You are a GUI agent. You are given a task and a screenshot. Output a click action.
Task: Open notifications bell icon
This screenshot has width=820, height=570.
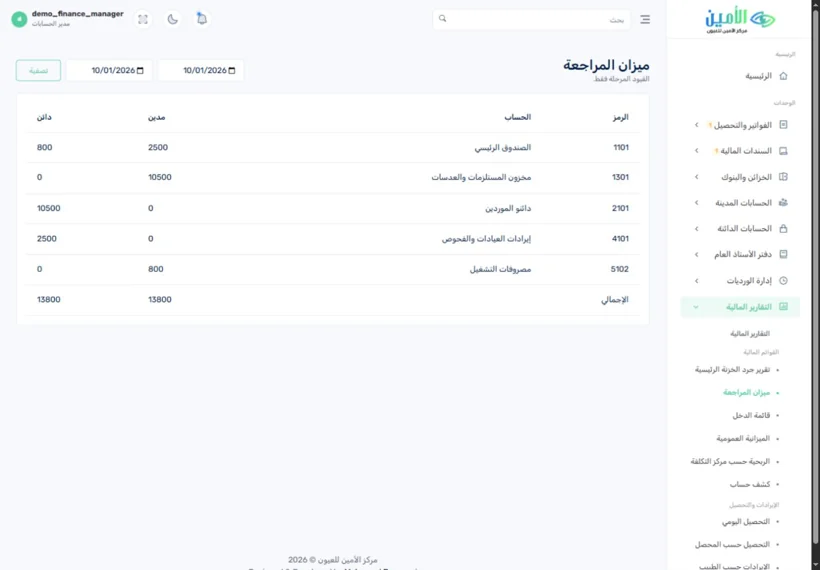pyautogui.click(x=201, y=19)
